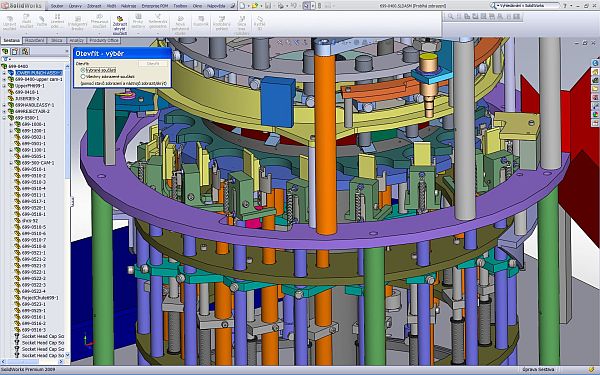This screenshot has width=600, height=375.
Task: Click Rozložený pohled ribbon command
Action: coord(222,23)
